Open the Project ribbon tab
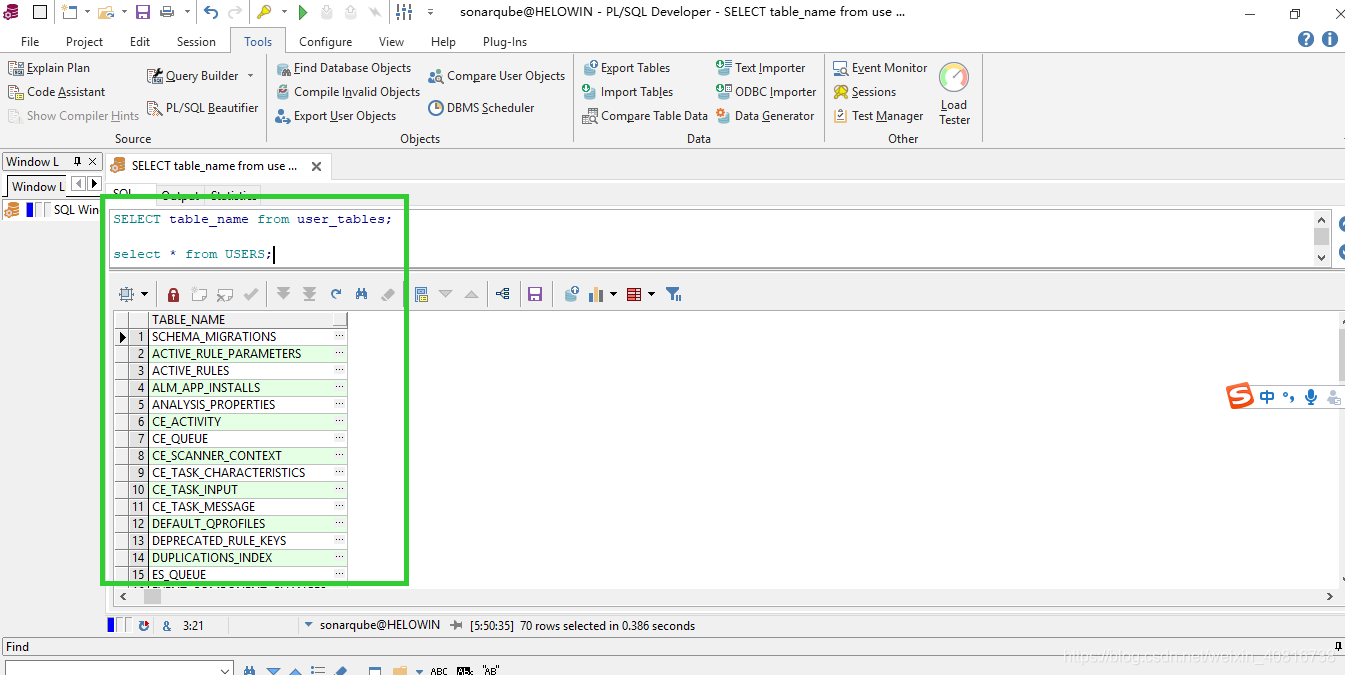1345x675 pixels. point(84,42)
